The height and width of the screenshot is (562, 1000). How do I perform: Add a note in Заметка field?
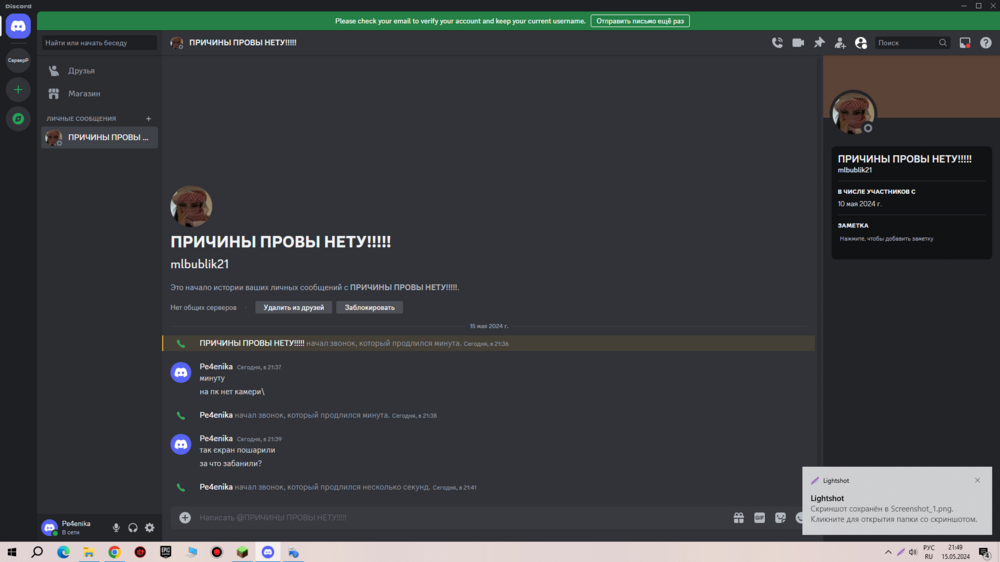tap(911, 239)
